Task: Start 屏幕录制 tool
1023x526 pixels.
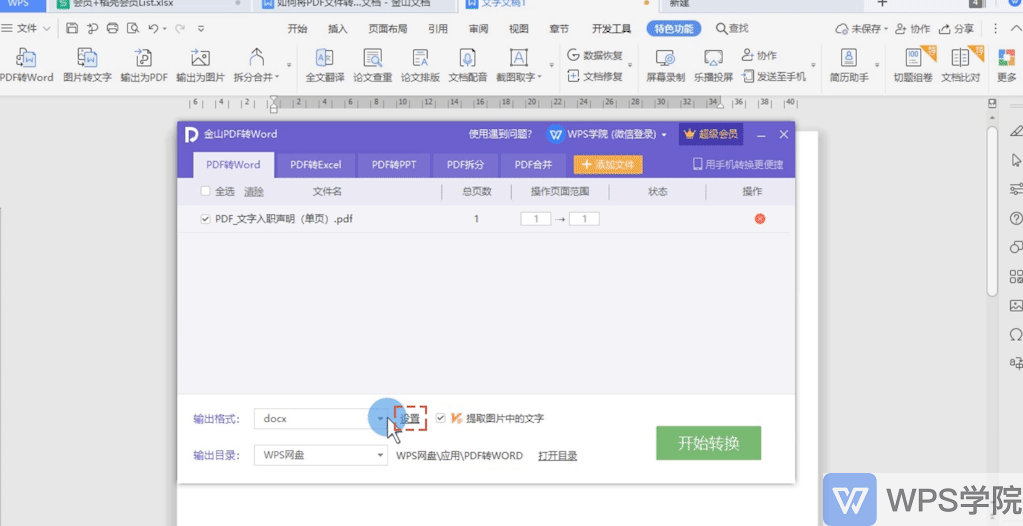Action: pyautogui.click(x=665, y=65)
